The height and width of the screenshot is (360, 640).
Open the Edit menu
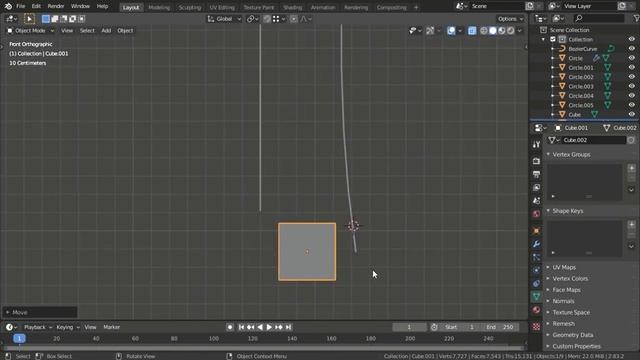[x=36, y=6]
